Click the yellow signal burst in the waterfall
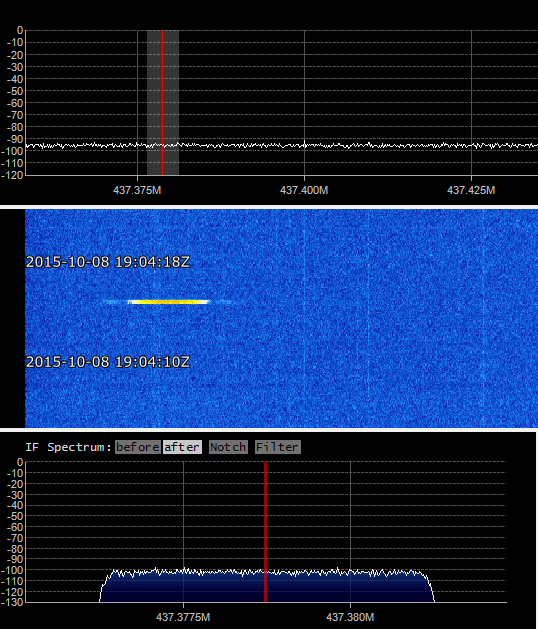The width and height of the screenshot is (538, 629). pos(169,302)
